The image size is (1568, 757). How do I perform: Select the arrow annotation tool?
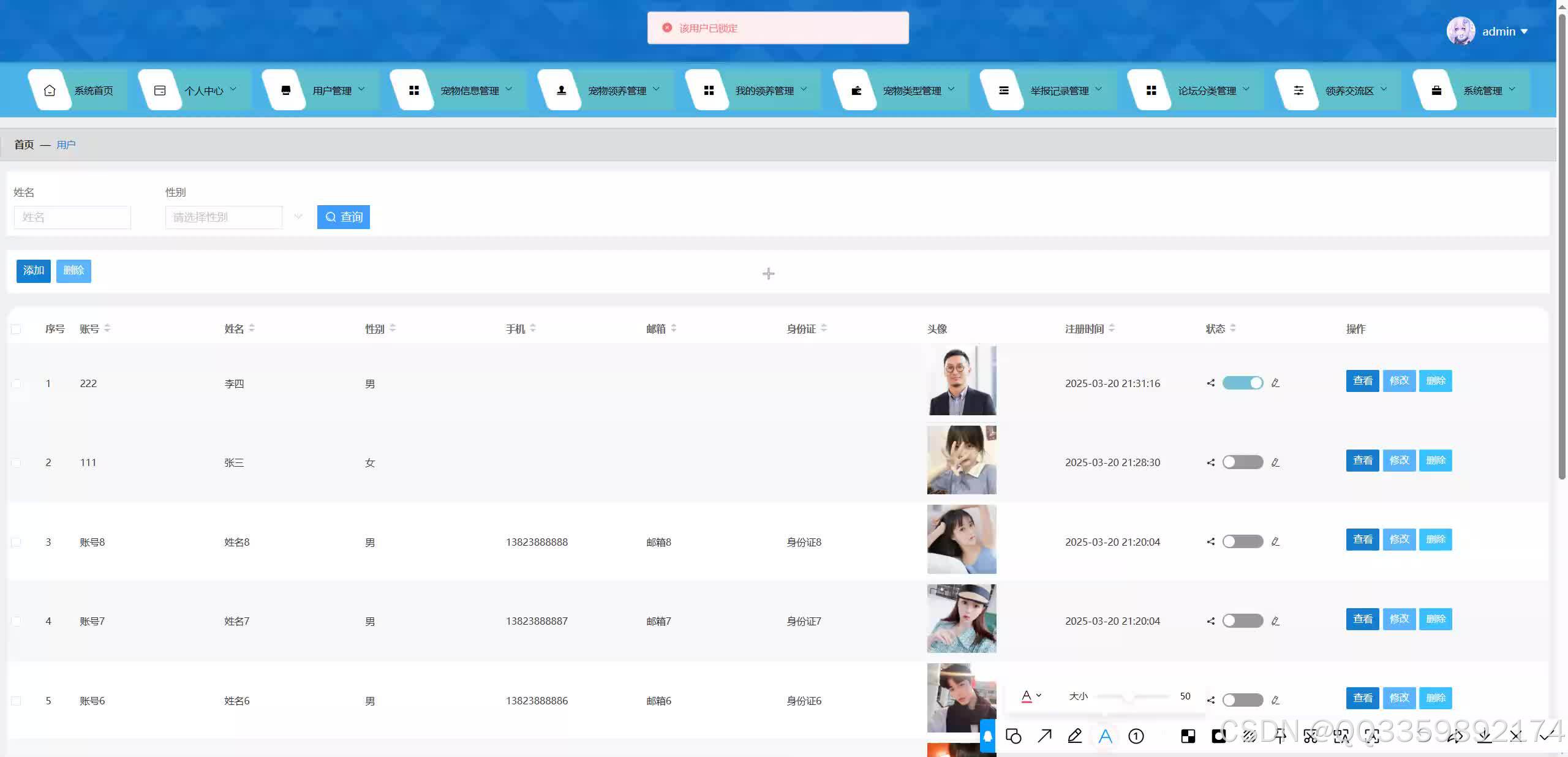(x=1044, y=736)
